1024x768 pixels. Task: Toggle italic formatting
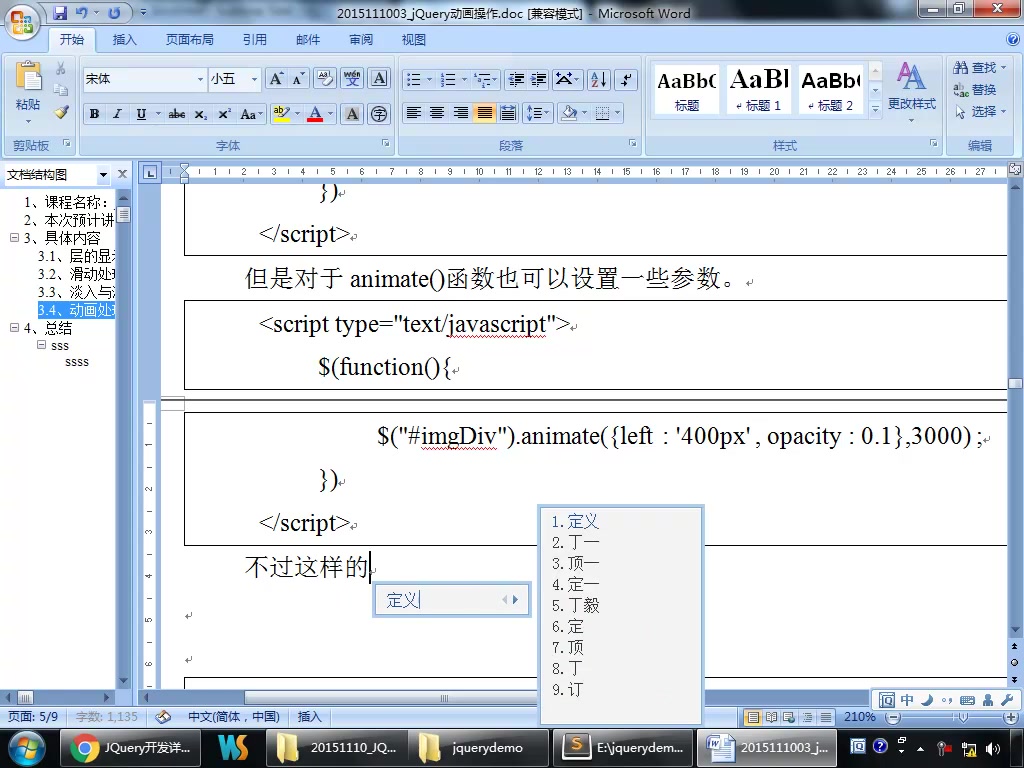pyautogui.click(x=117, y=113)
